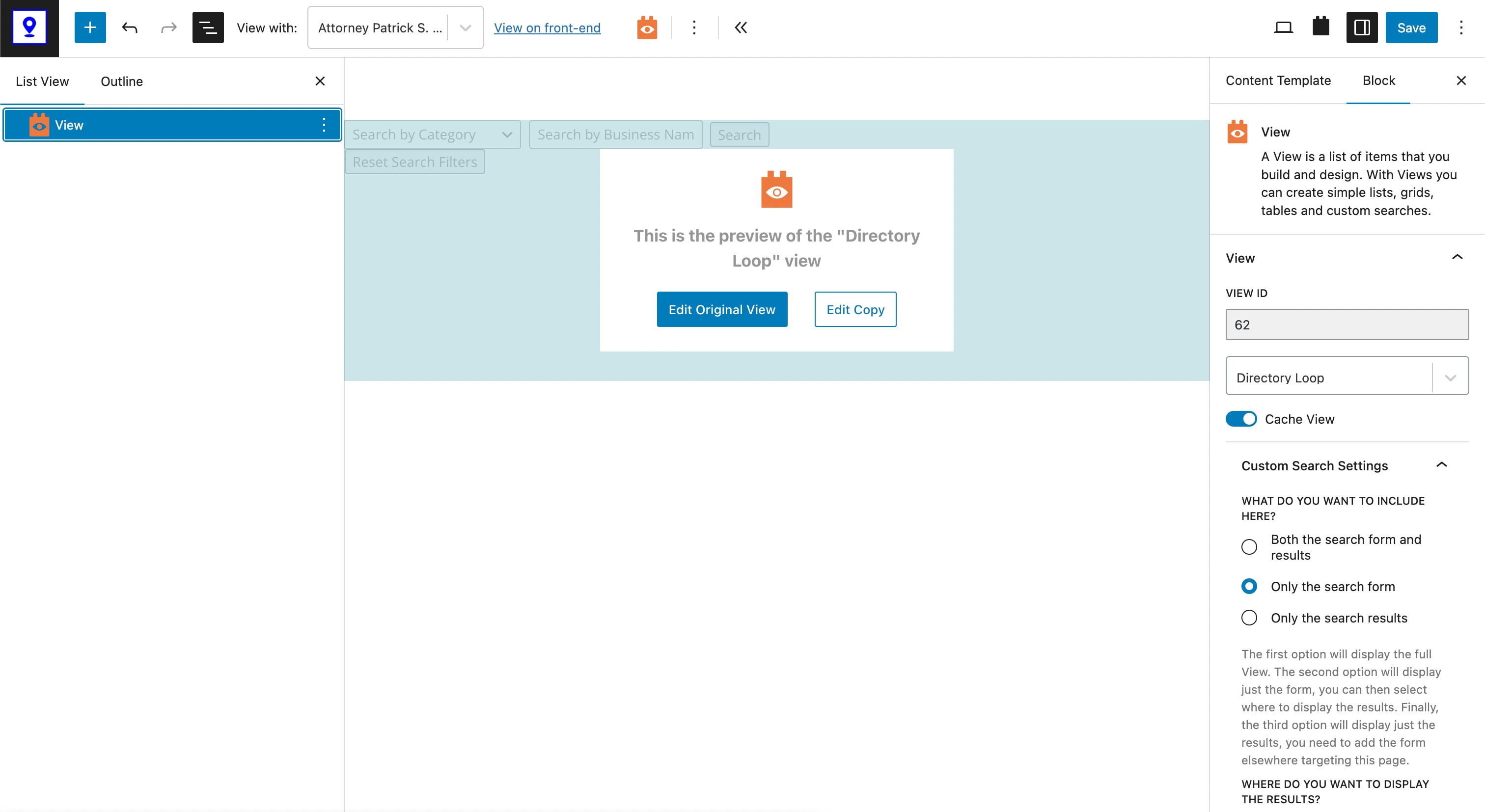Toggle the settings sidebar panel icon
The width and height of the screenshot is (1485, 812).
[x=1361, y=27]
